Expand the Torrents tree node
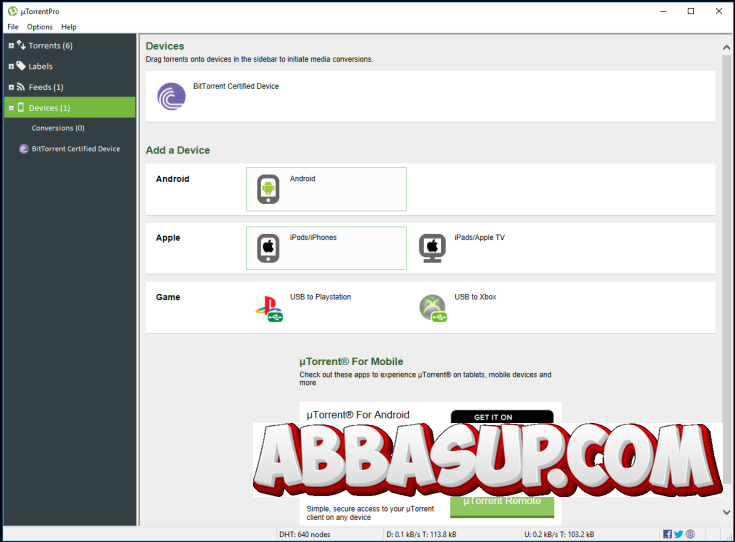The width and height of the screenshot is (735, 542). pos(11,46)
